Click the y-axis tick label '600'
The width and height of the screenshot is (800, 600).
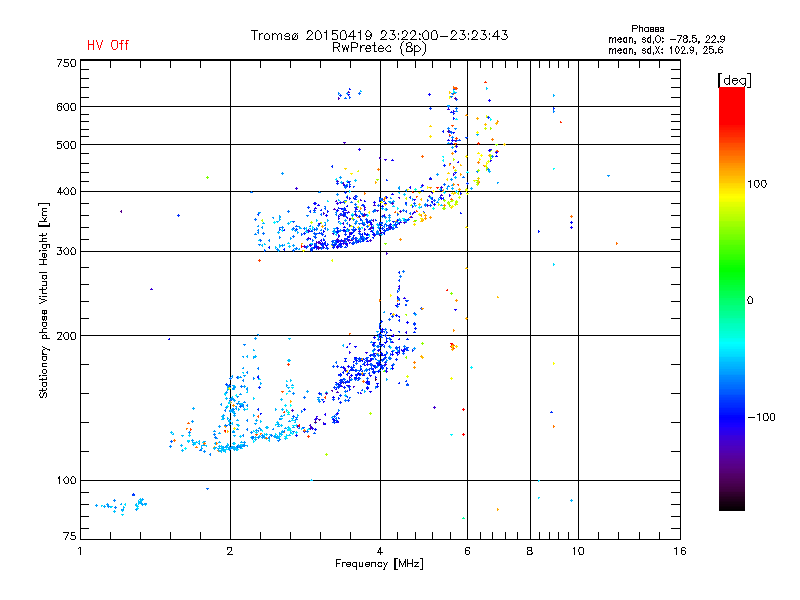tap(66, 107)
